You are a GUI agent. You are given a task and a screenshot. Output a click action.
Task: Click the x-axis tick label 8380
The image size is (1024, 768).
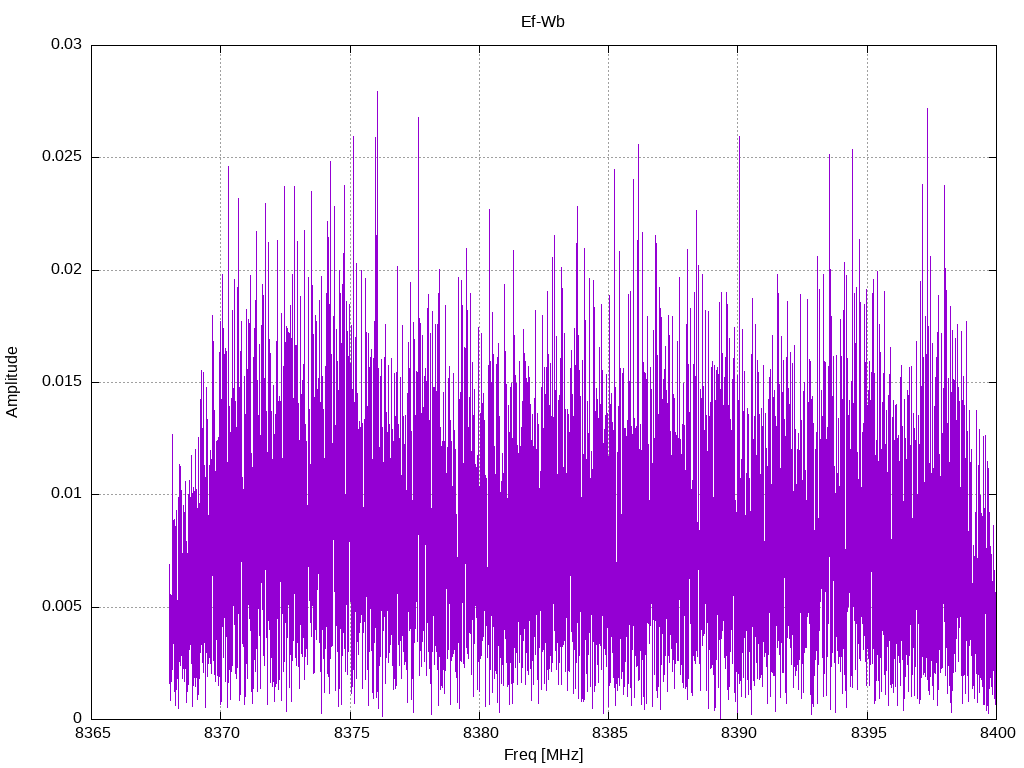(481, 733)
